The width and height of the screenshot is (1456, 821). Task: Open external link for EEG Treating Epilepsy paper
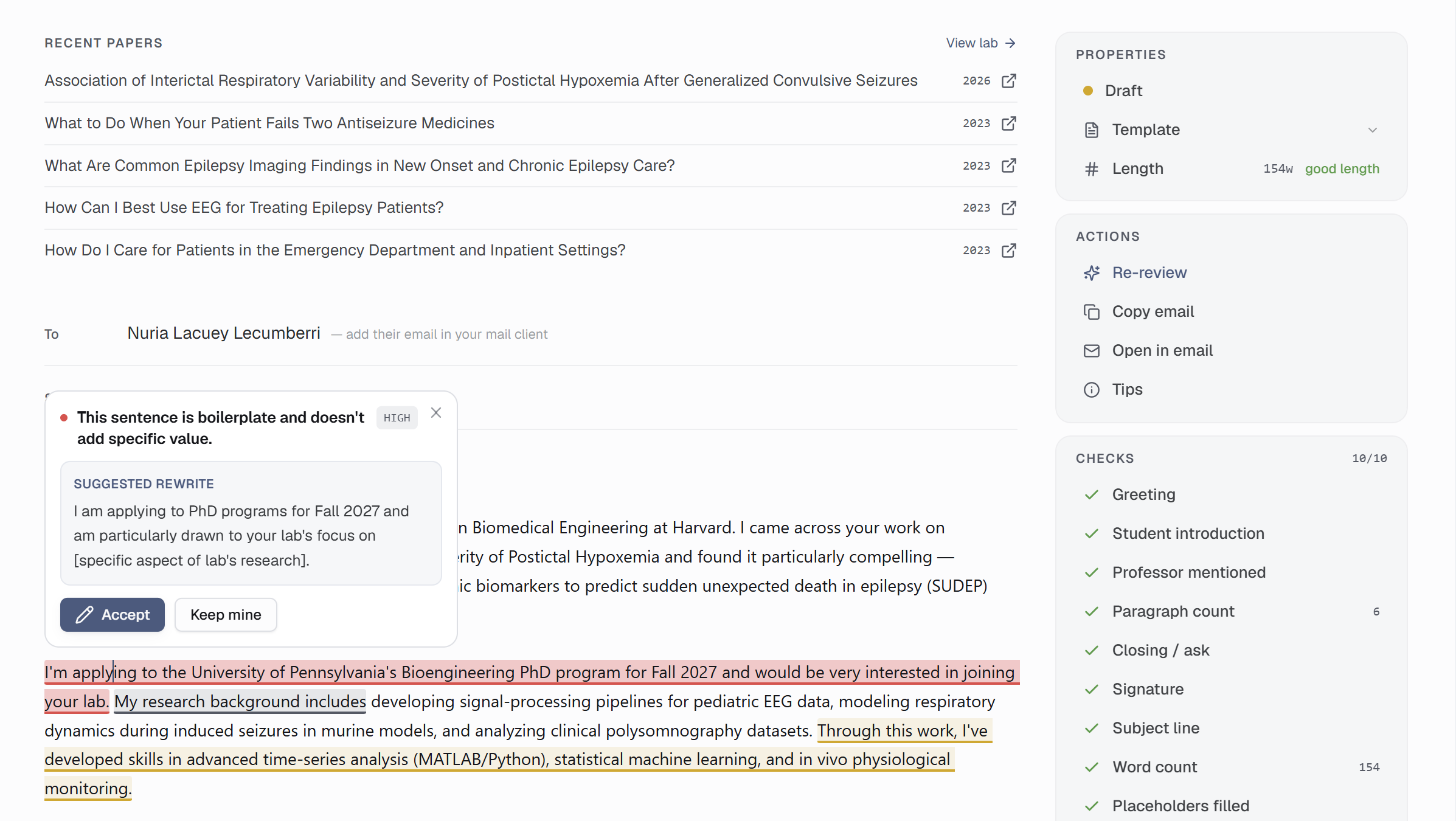coord(1008,208)
